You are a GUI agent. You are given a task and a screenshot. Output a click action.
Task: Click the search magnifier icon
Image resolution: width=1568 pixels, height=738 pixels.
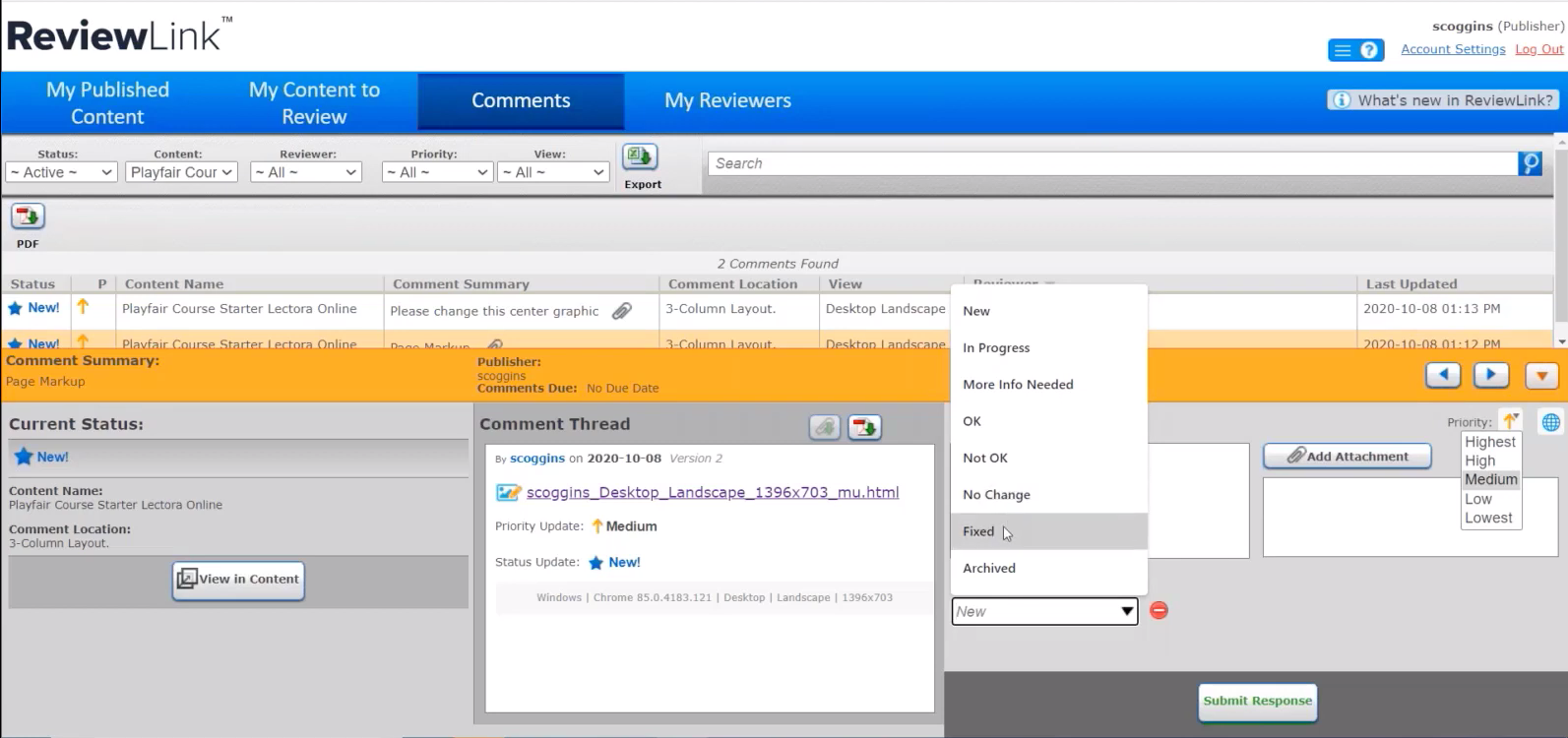pos(1530,163)
